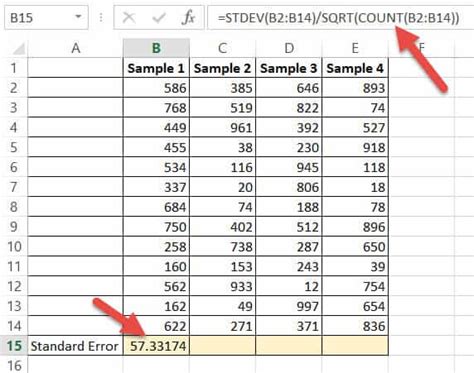474x373 pixels.
Task: Select the cell containing 650
Action: (355, 246)
